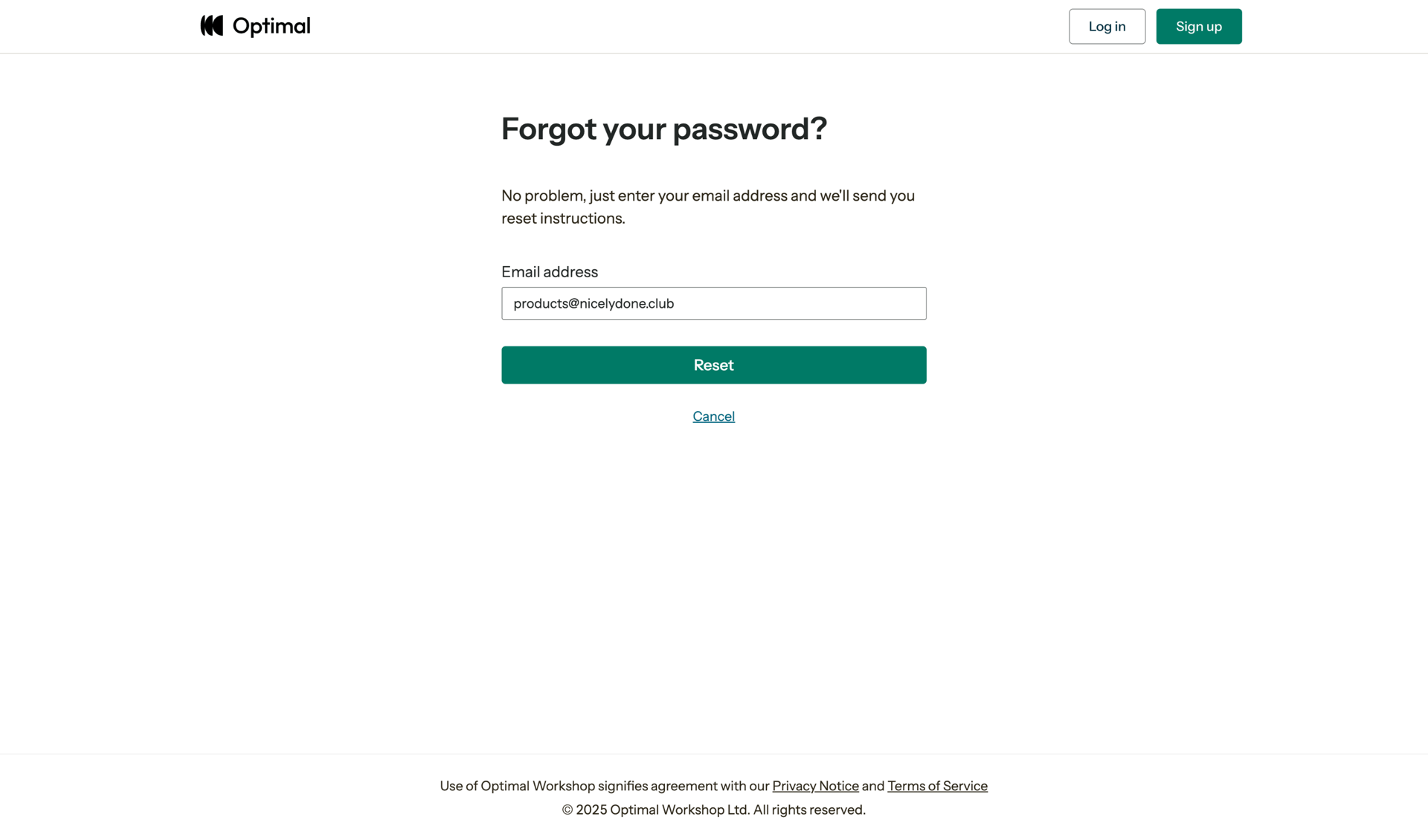
Task: Click the word 'and' between footer links
Action: pyautogui.click(x=873, y=786)
